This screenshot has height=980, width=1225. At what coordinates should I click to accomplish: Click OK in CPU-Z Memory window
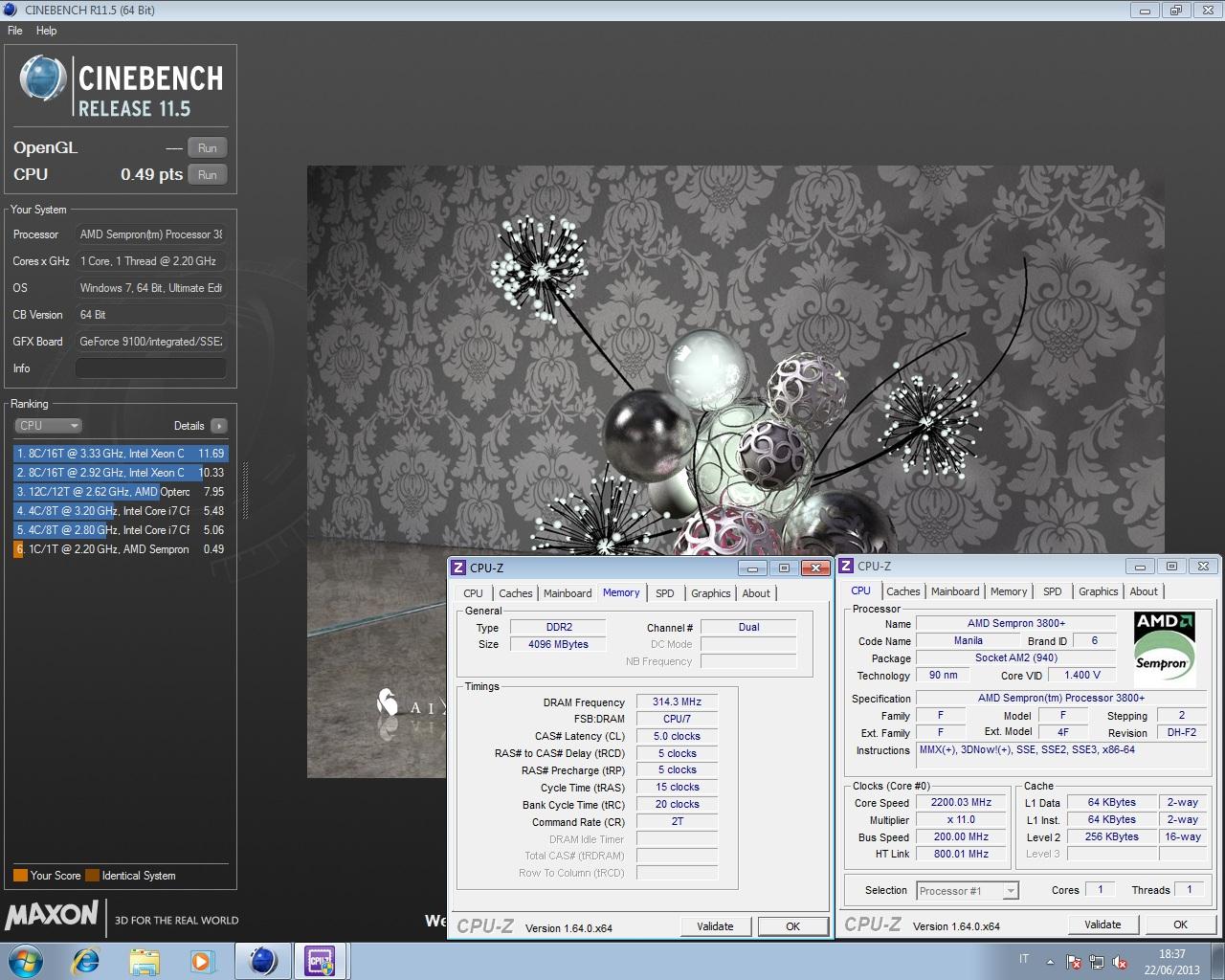click(792, 926)
